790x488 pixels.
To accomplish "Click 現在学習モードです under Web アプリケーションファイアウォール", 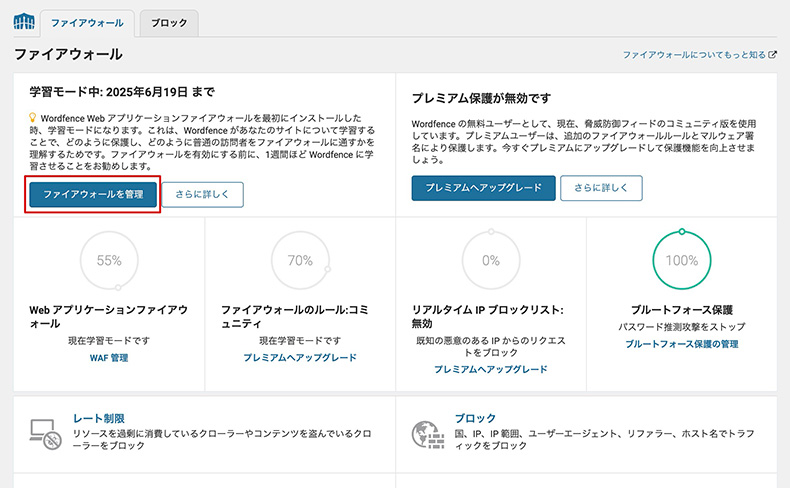I will pyautogui.click(x=109, y=341).
